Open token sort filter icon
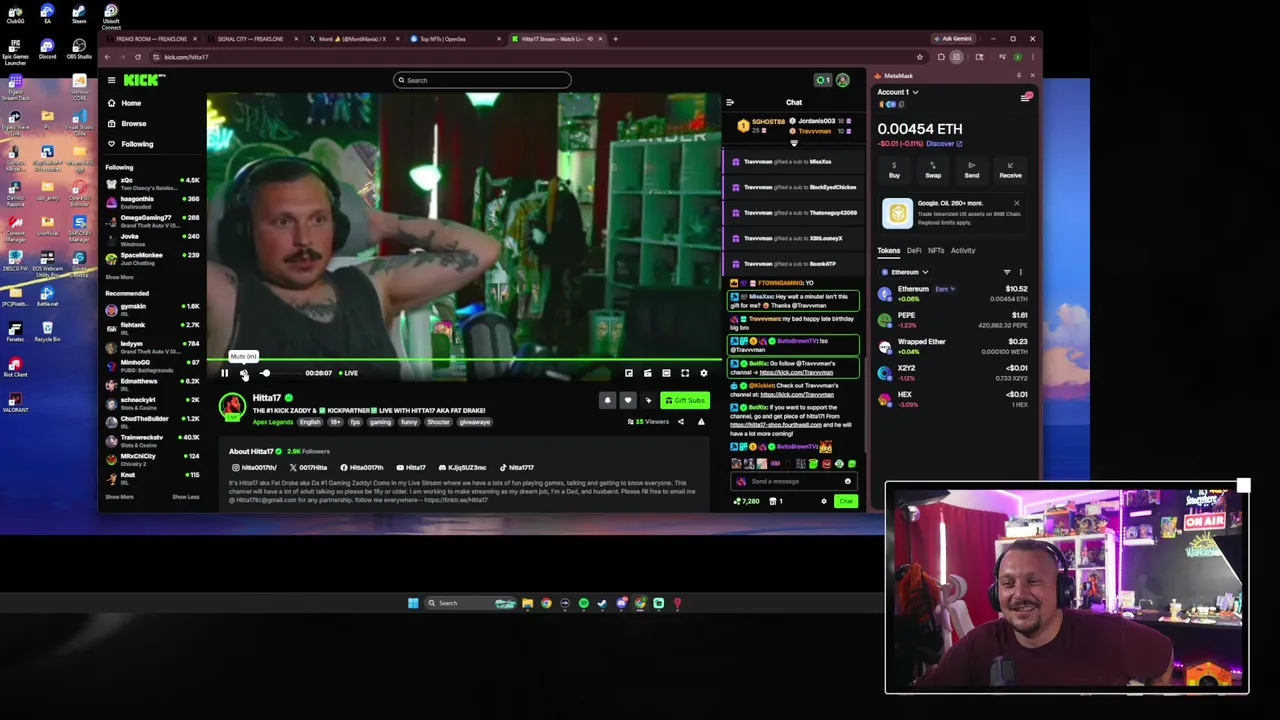The height and width of the screenshot is (720, 1280). (1007, 272)
